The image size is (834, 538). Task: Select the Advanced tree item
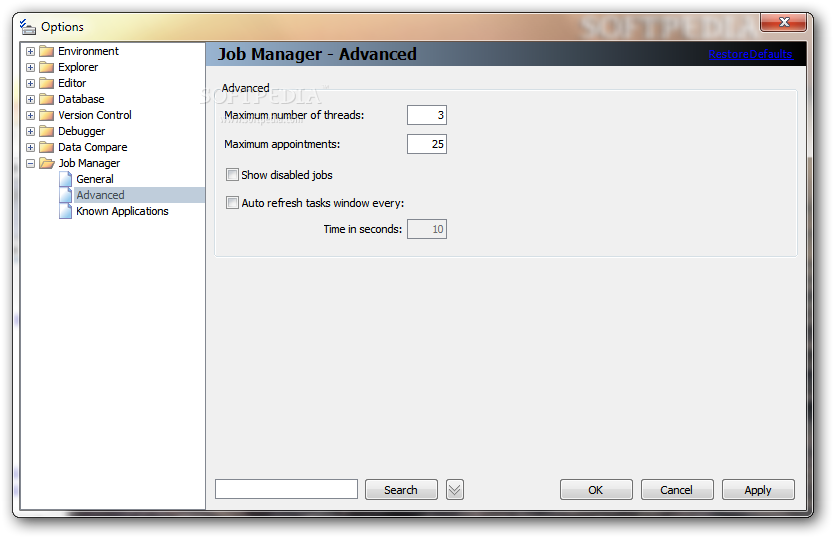(x=101, y=195)
